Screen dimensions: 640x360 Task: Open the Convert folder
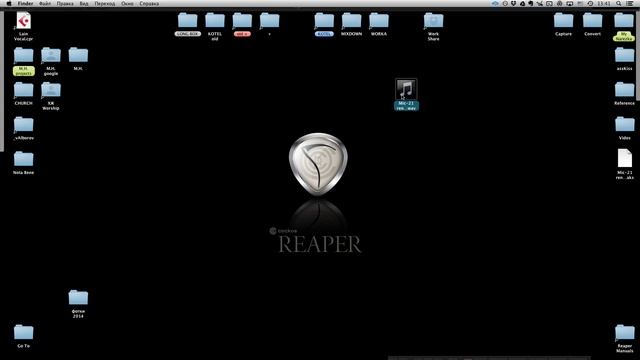point(592,20)
